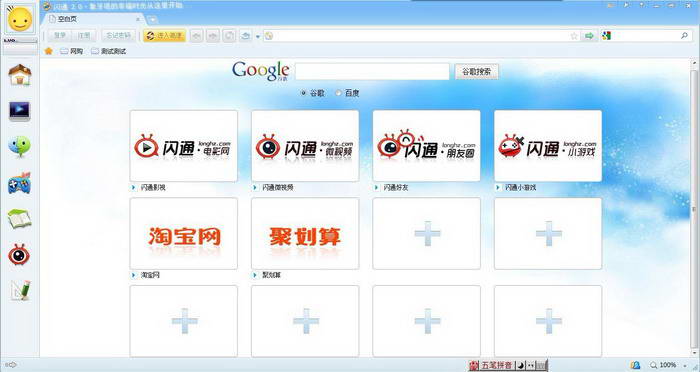This screenshot has width=700, height=372.
Task: Click the vertical page scrollbar
Action: click(694, 209)
